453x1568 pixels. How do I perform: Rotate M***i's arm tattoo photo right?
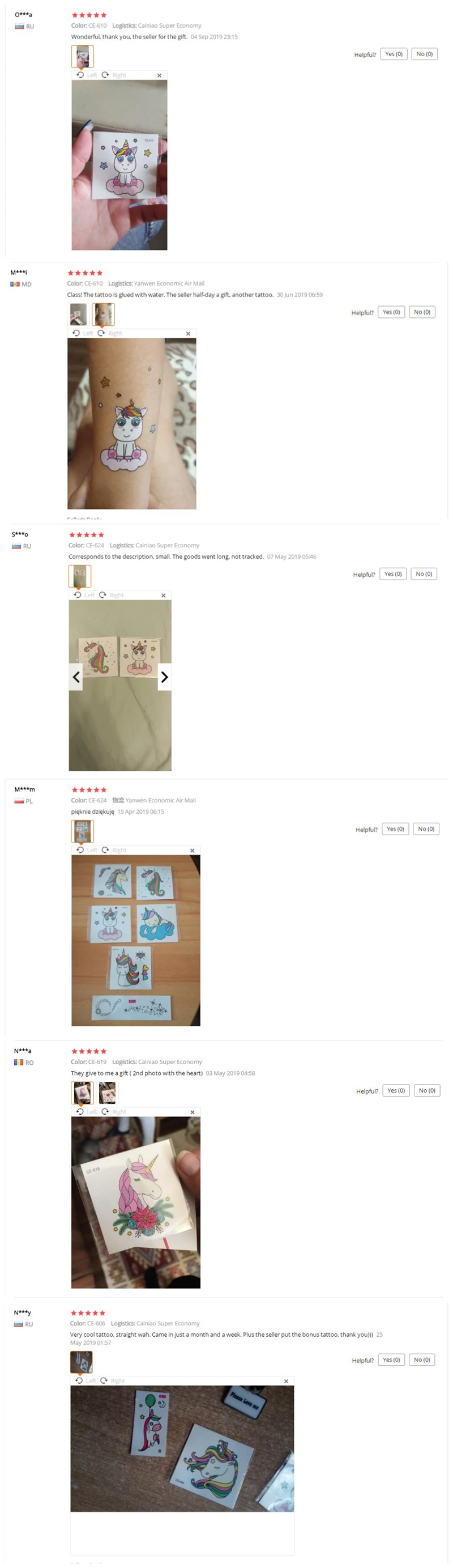click(x=110, y=333)
